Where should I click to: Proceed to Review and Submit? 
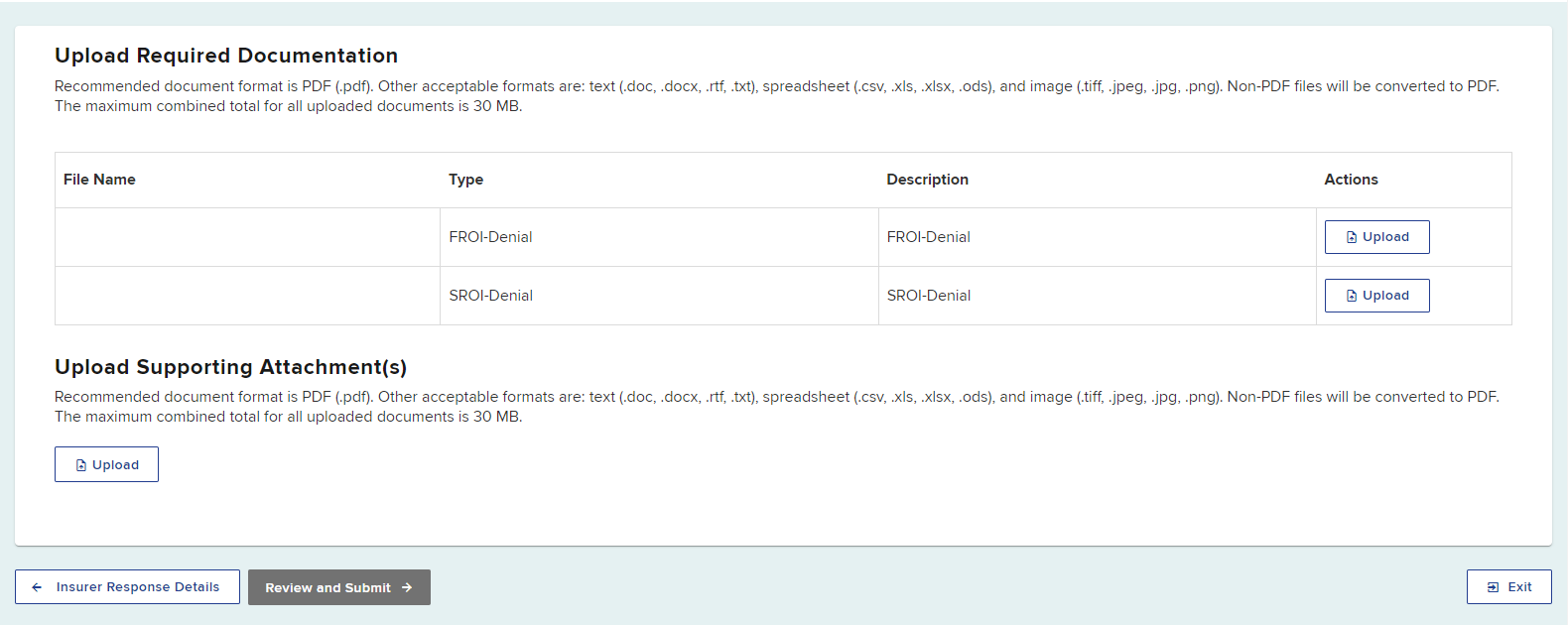338,587
